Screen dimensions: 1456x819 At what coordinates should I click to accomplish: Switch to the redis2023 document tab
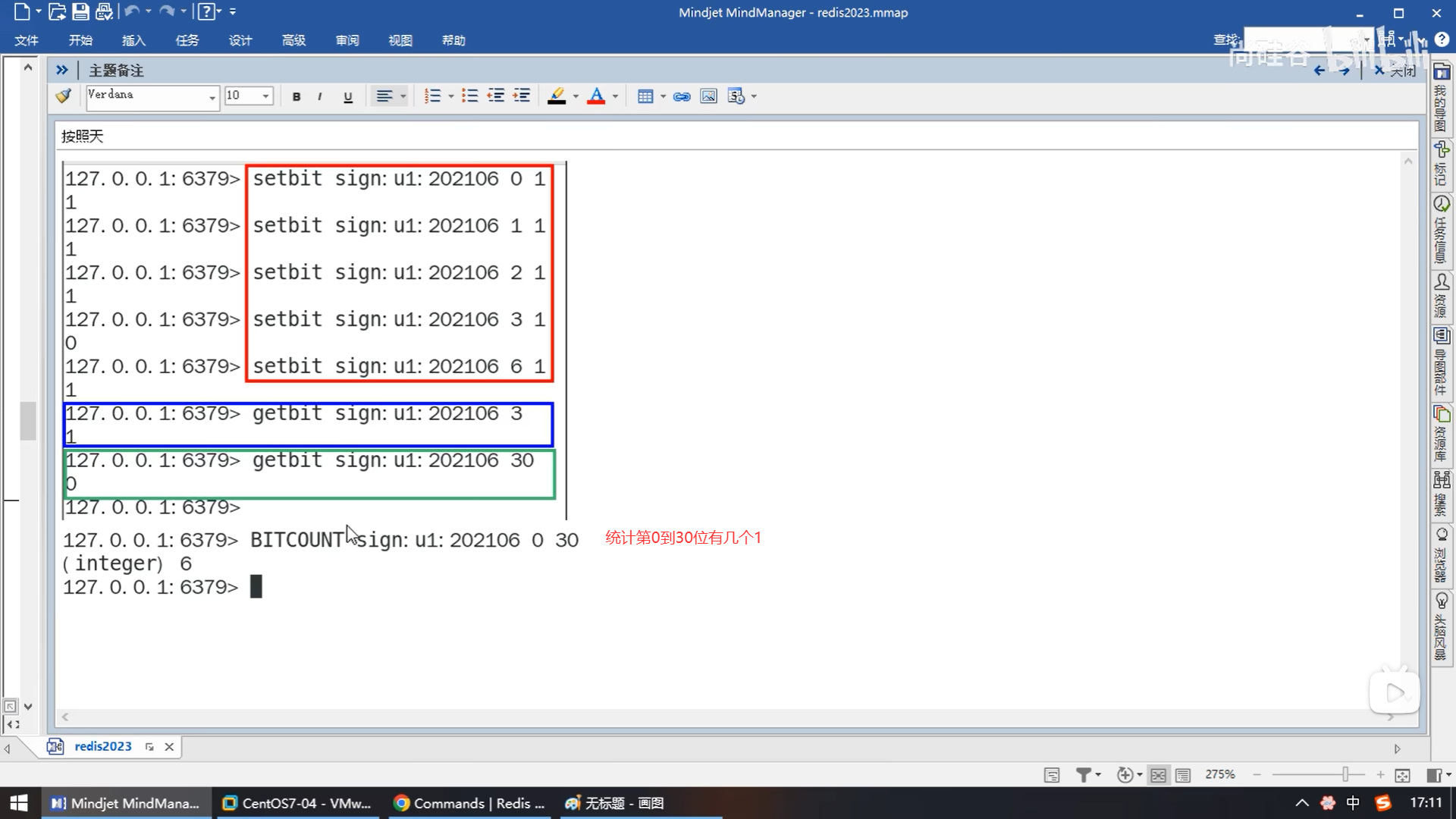coord(102,746)
